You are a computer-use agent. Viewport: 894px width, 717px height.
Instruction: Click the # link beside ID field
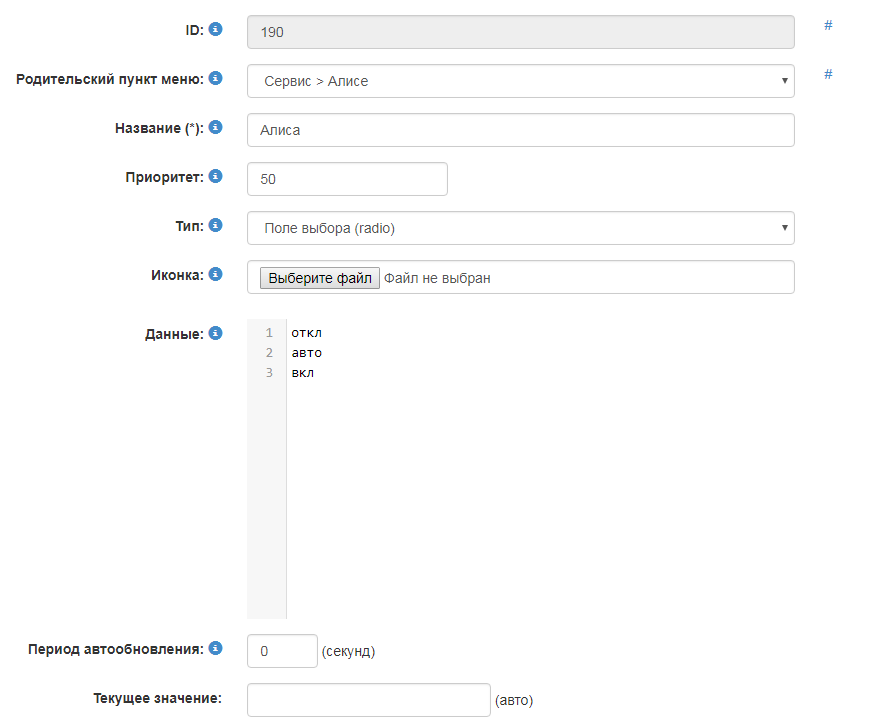pyautogui.click(x=828, y=26)
